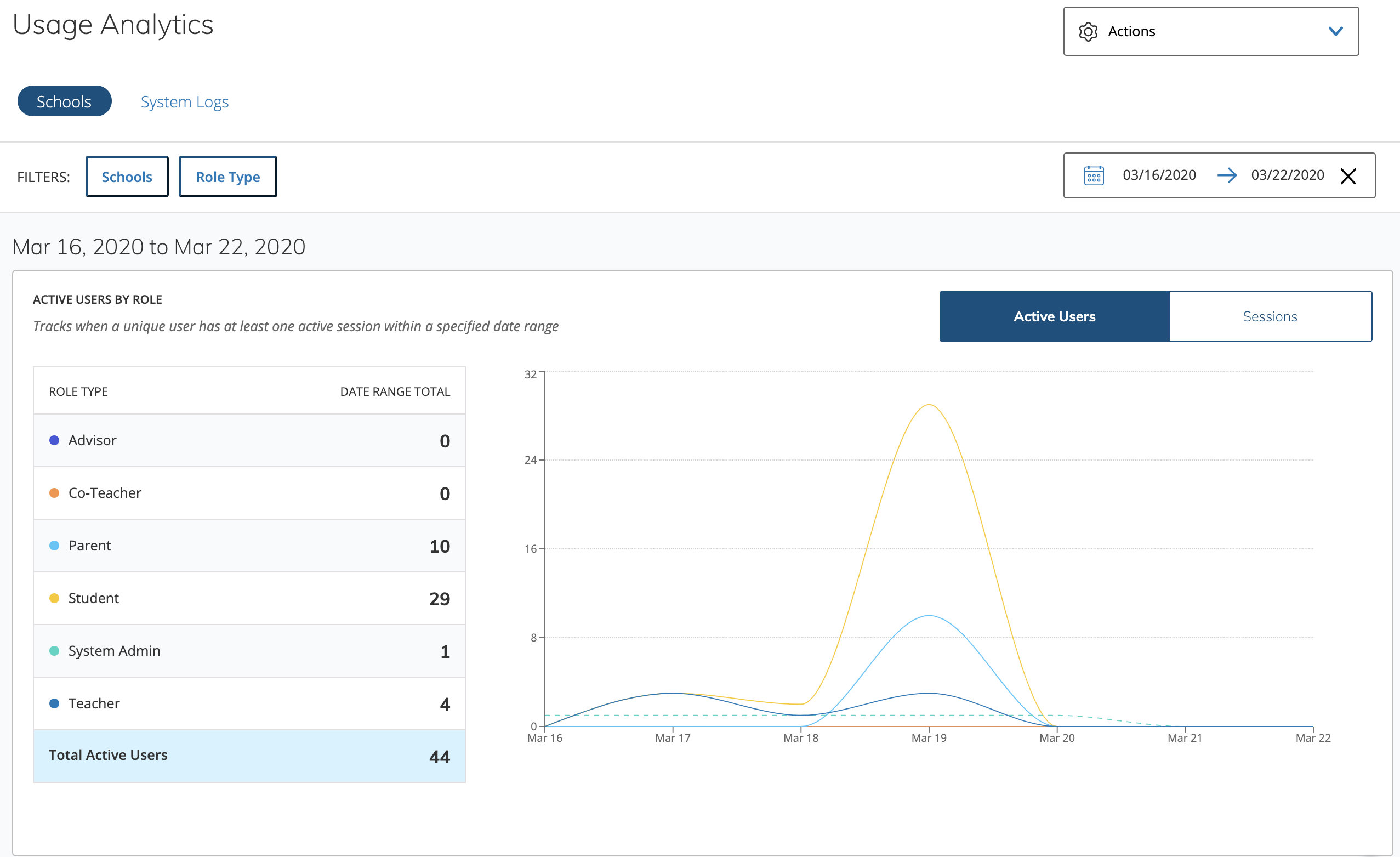1400x857 pixels.
Task: Toggle chart to Sessions view
Action: coord(1270,316)
